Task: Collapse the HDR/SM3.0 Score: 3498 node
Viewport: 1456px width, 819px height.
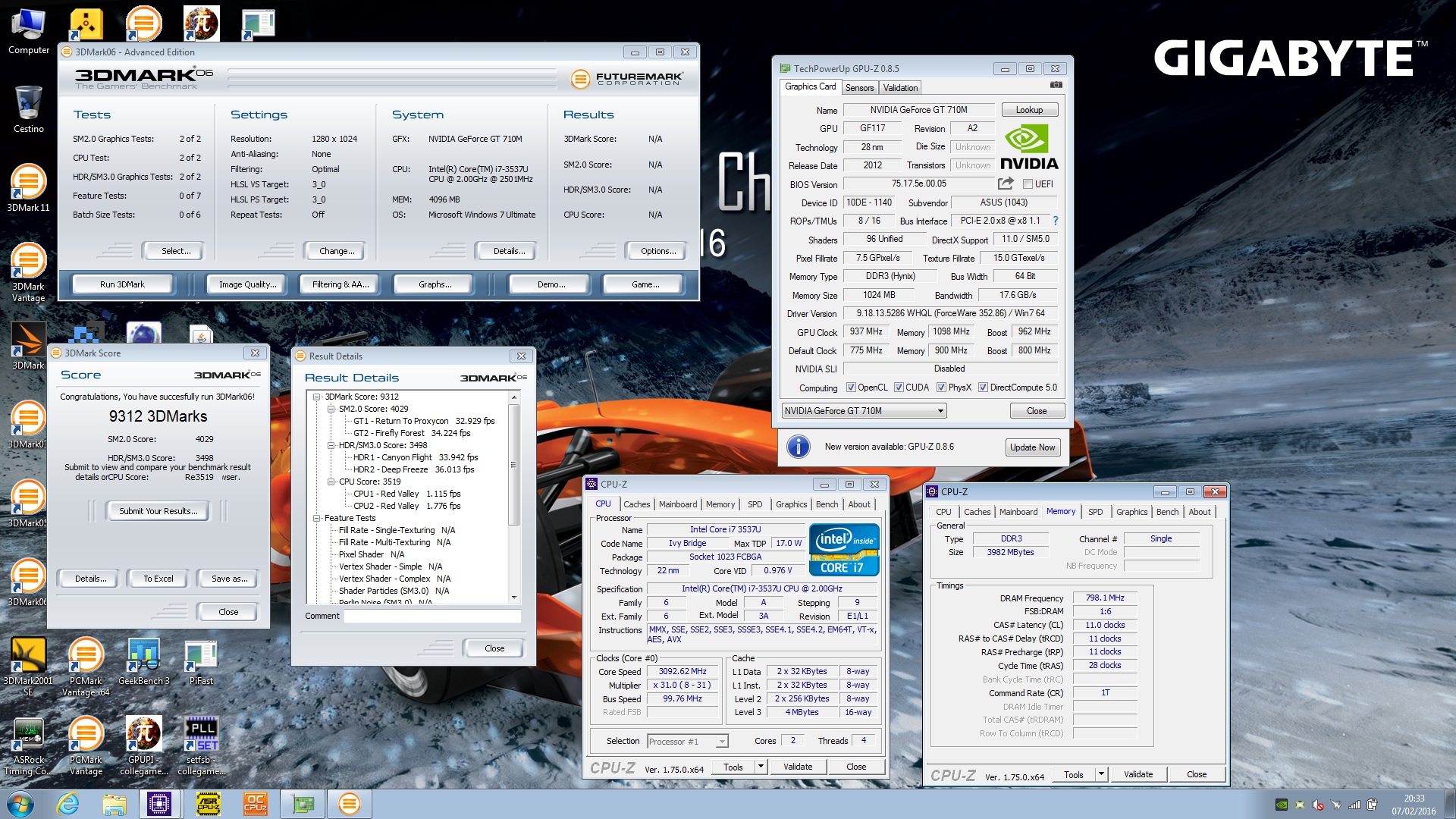Action: point(331,445)
